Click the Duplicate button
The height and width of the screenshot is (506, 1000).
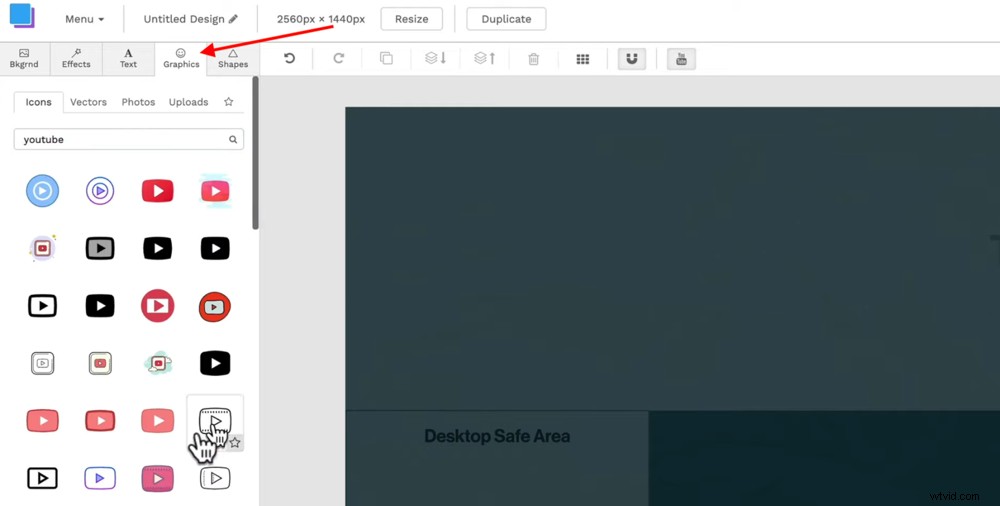[506, 19]
